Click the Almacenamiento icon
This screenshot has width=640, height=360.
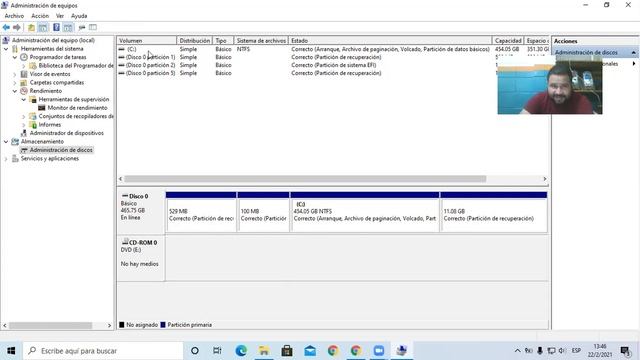[15, 142]
